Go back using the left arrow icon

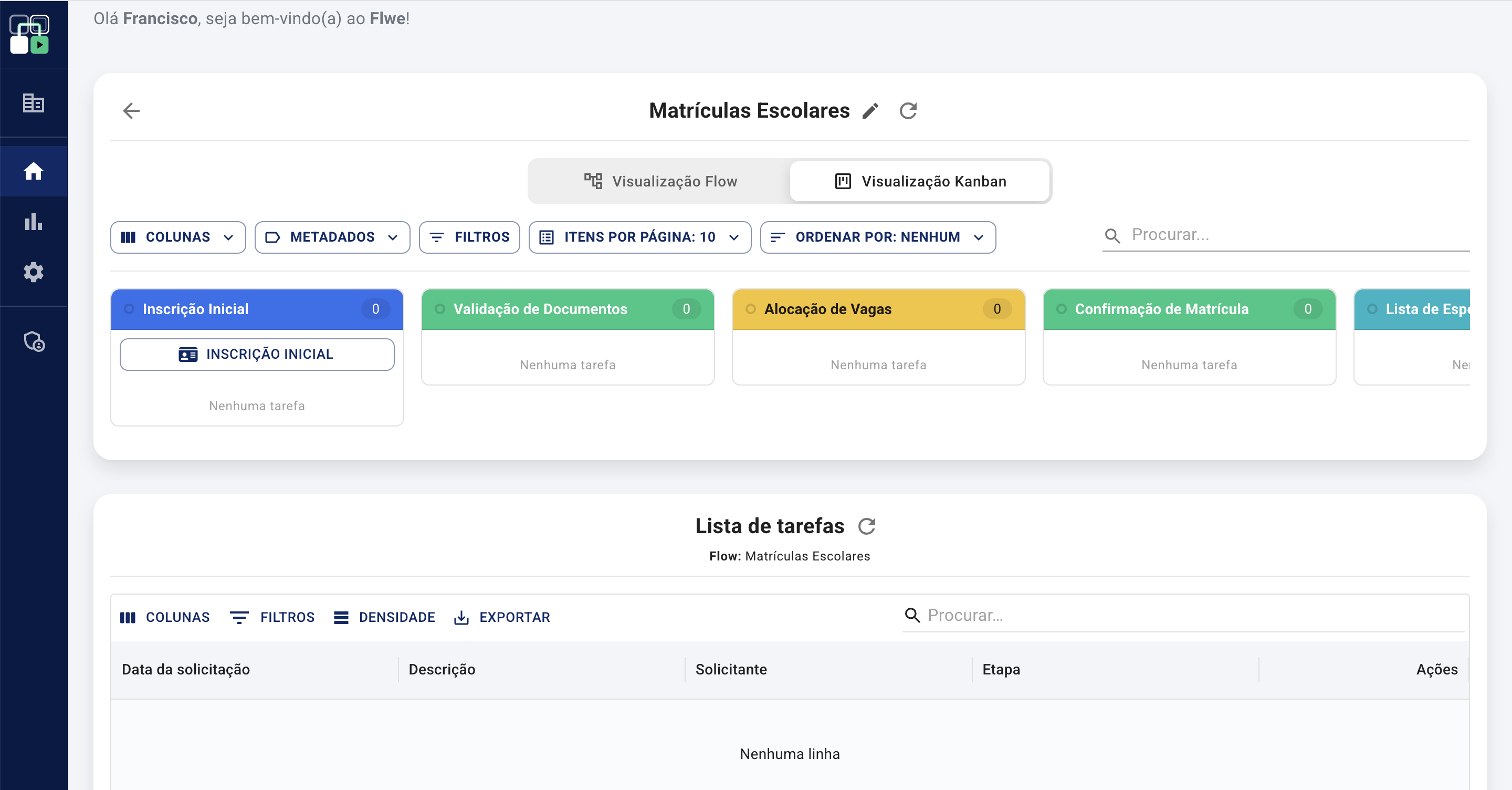click(131, 110)
